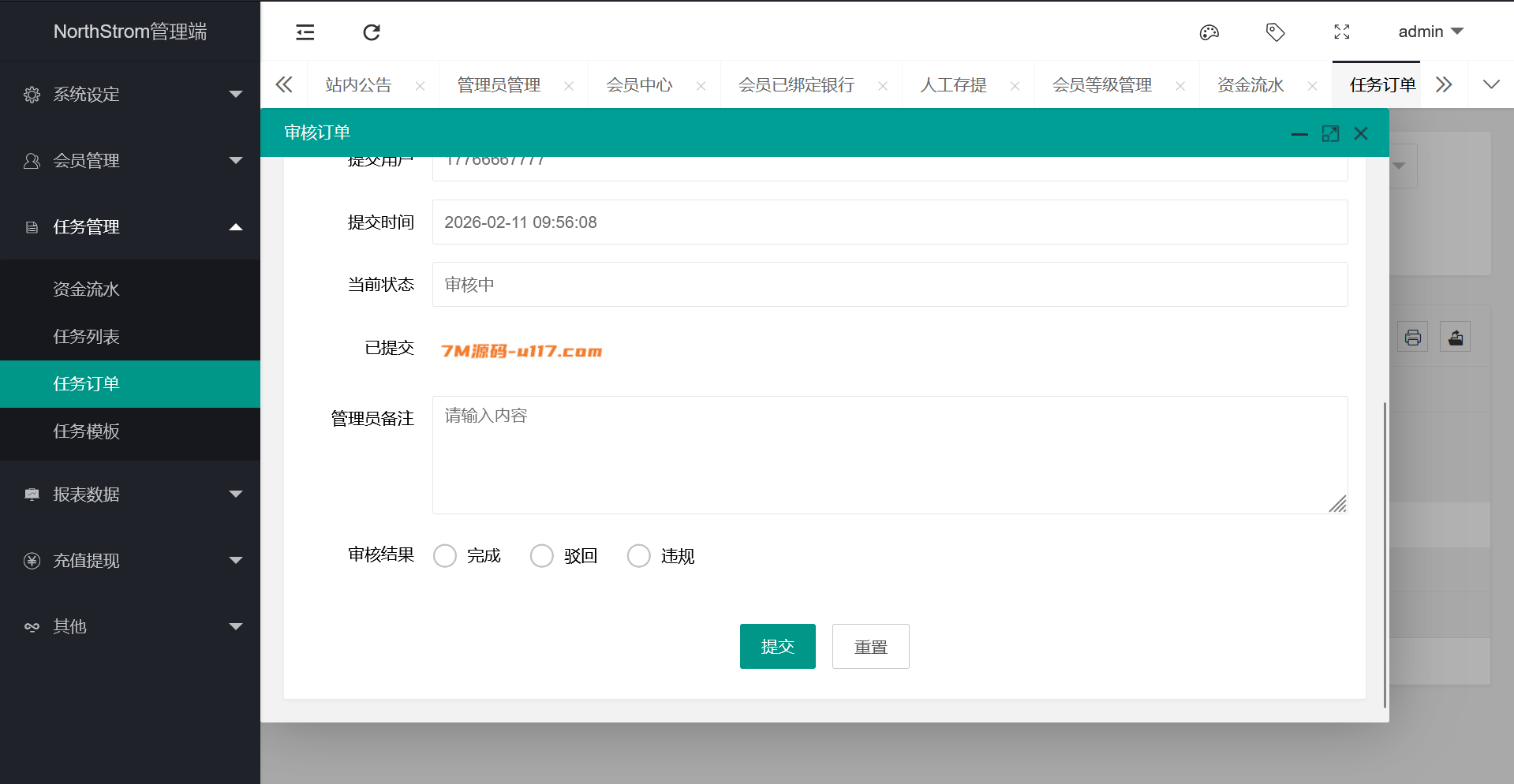Click the dialog's vertical scrollbar
This screenshot has height=784, width=1514.
click(x=1384, y=552)
